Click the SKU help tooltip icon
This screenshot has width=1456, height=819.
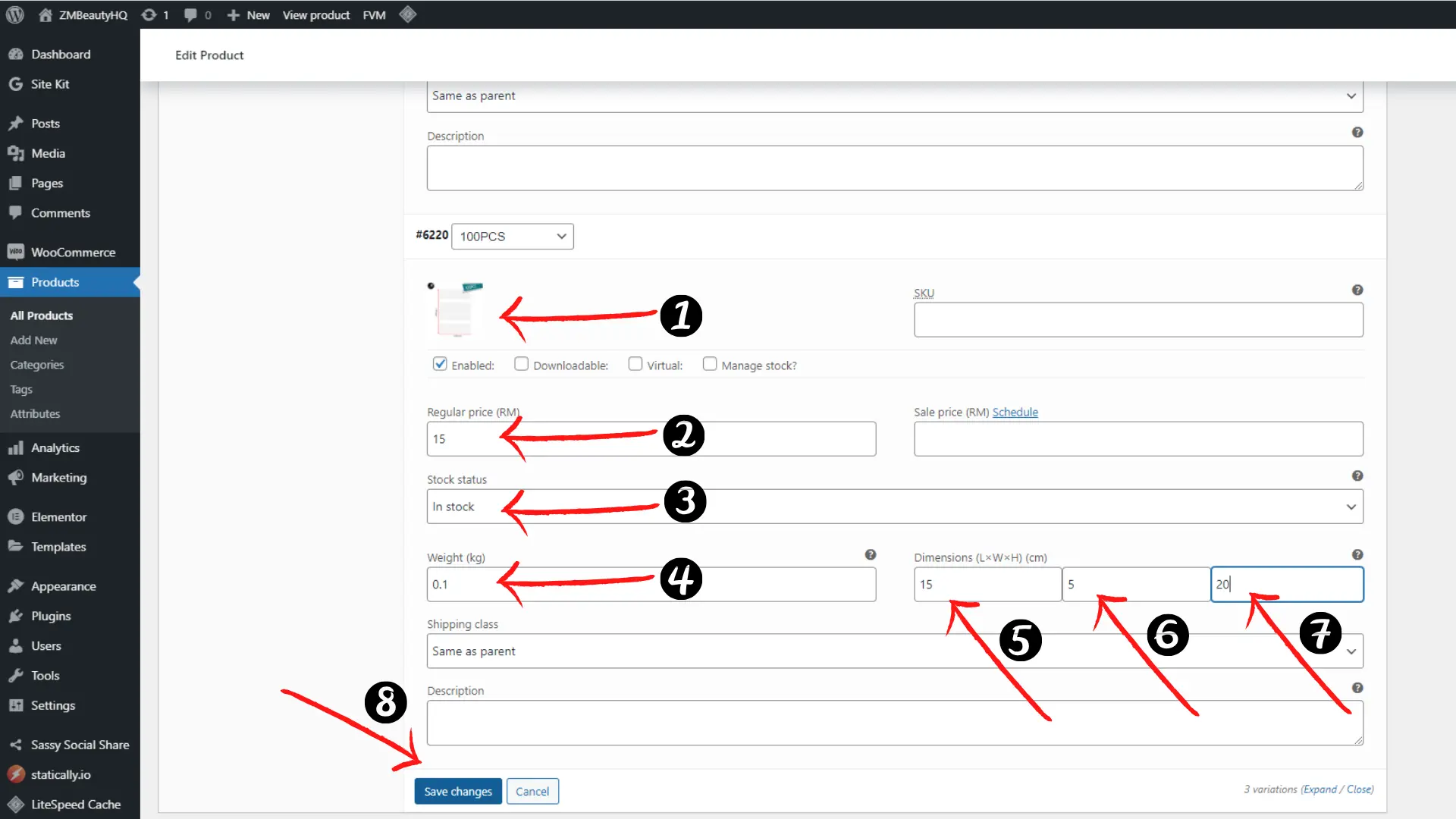[x=1357, y=290]
